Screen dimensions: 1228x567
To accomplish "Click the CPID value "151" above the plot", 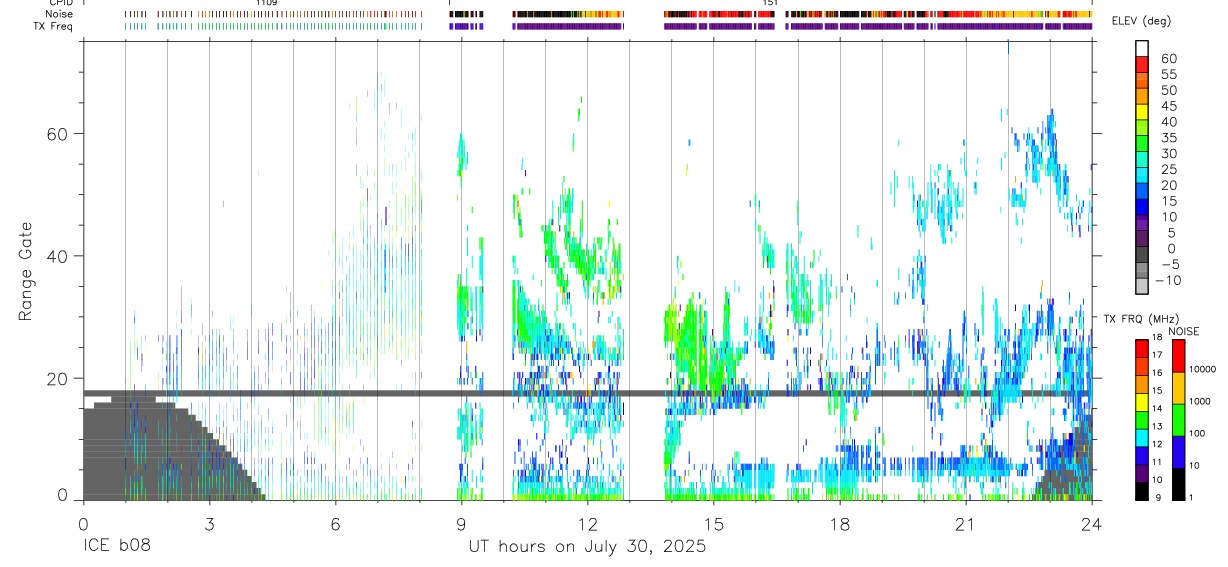I will 770,3.
